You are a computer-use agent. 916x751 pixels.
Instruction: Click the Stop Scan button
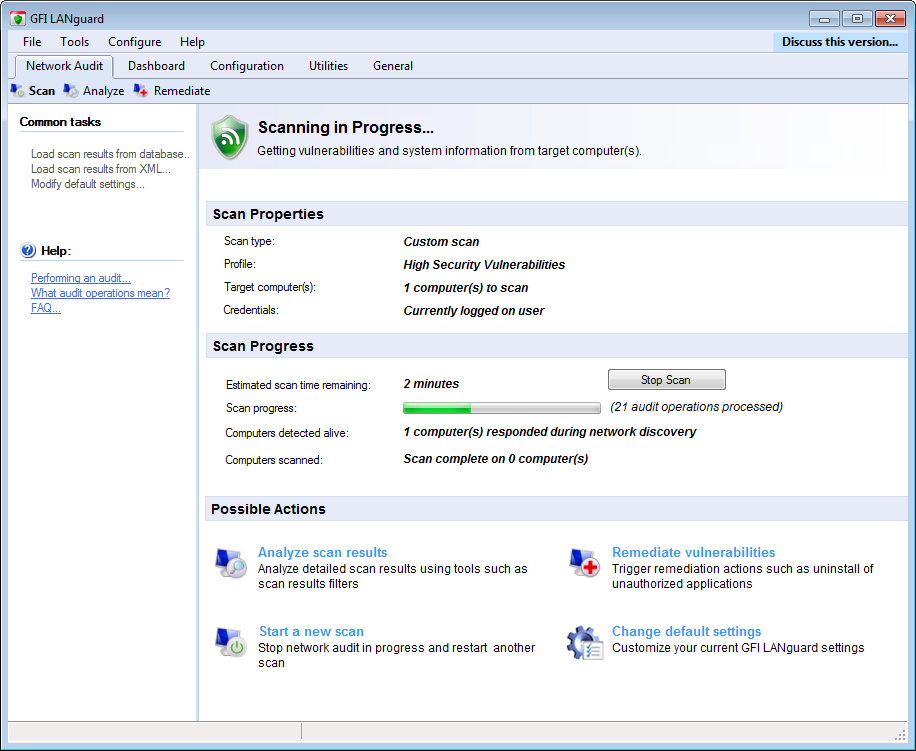tap(667, 380)
